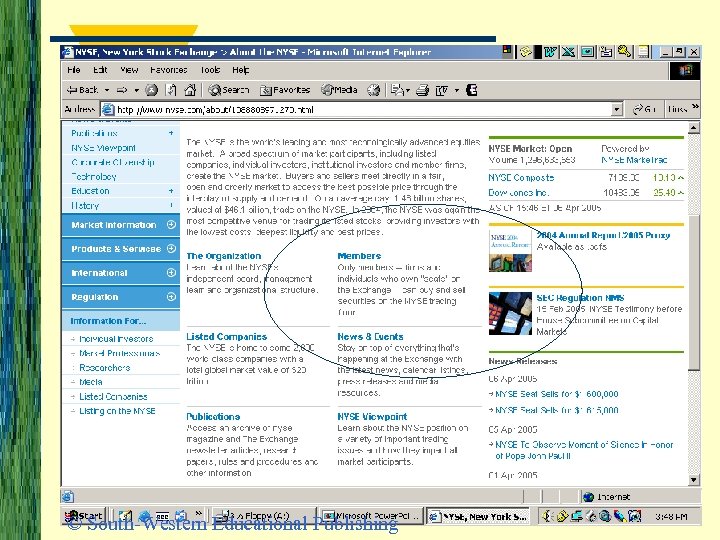Viewport: 720px width, 540px height.
Task: Open the Media toolbar button
Action: [x=339, y=90]
